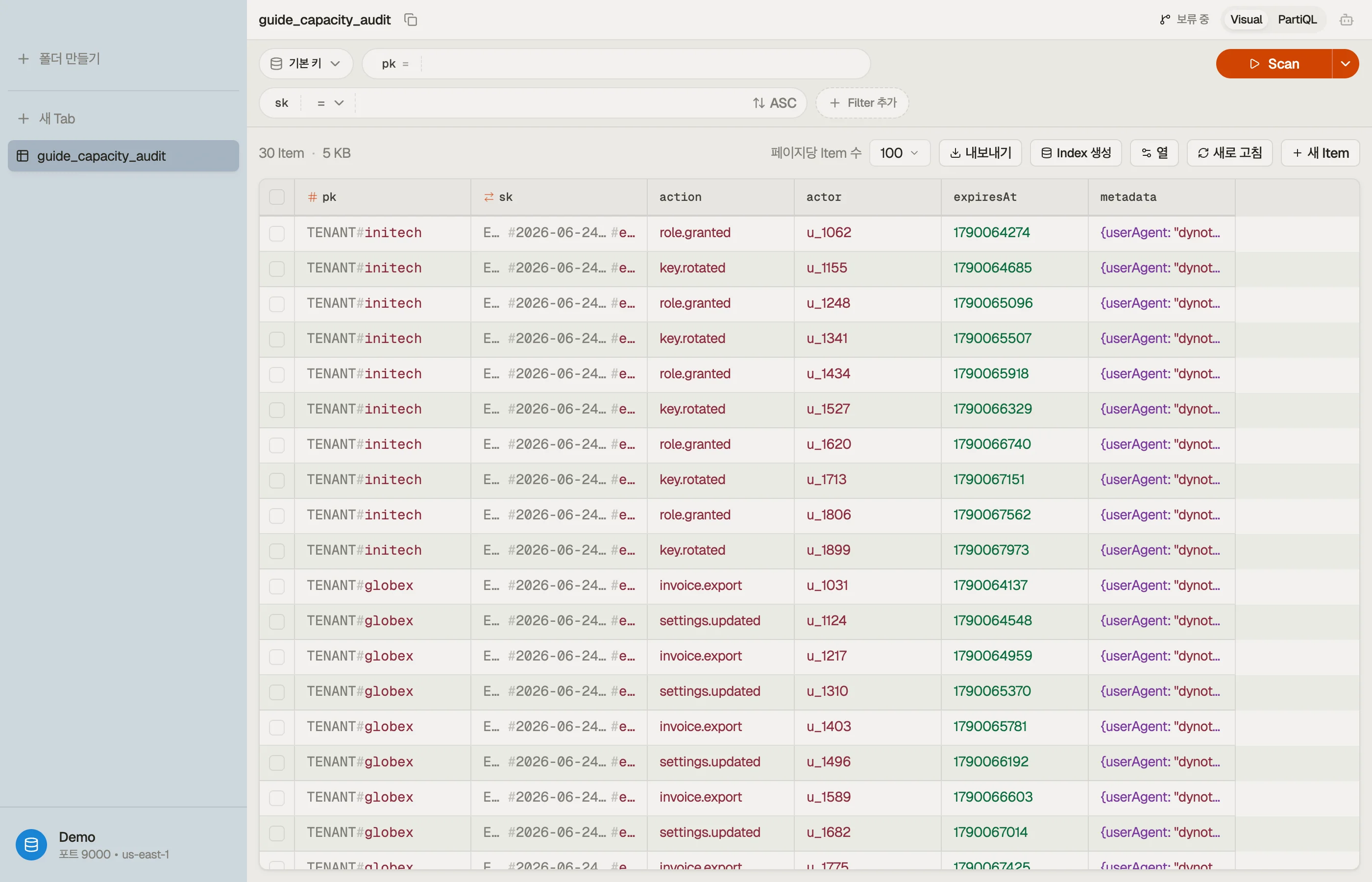Toggle the select-all header checkbox
This screenshot has height=882, width=1372.
tap(276, 197)
